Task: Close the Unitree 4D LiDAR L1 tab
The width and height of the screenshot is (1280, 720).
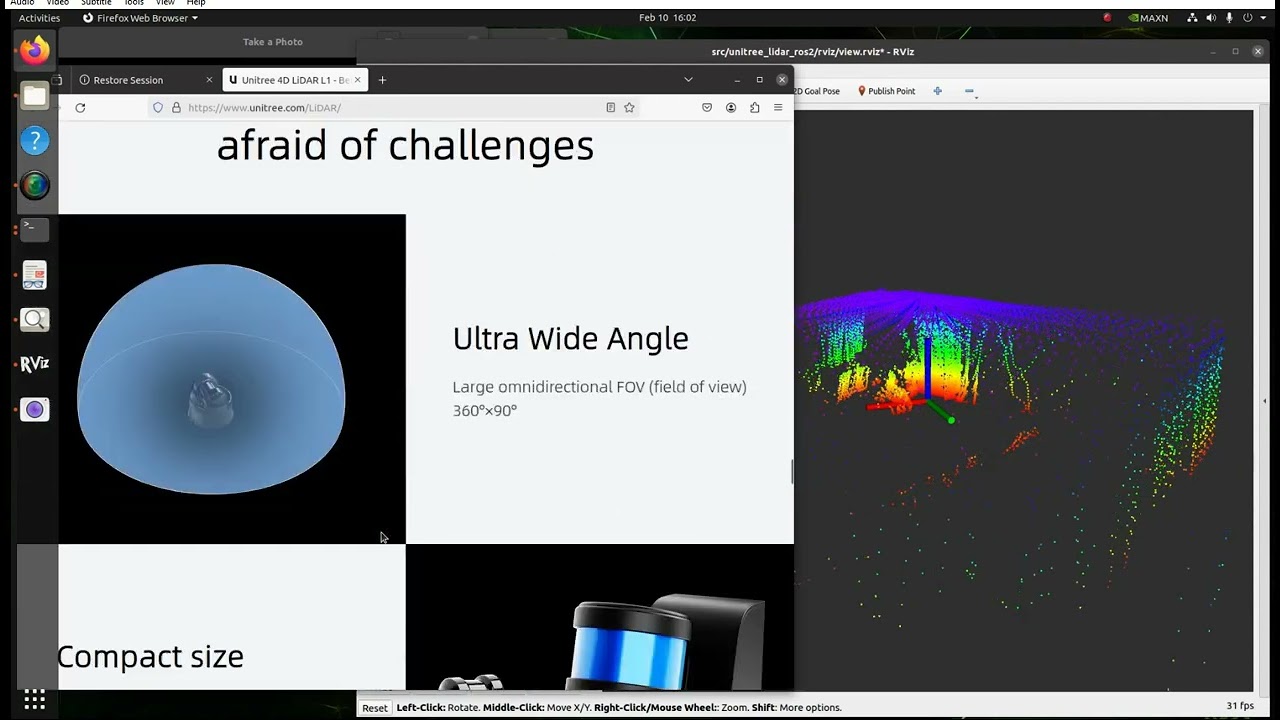Action: coord(359,80)
